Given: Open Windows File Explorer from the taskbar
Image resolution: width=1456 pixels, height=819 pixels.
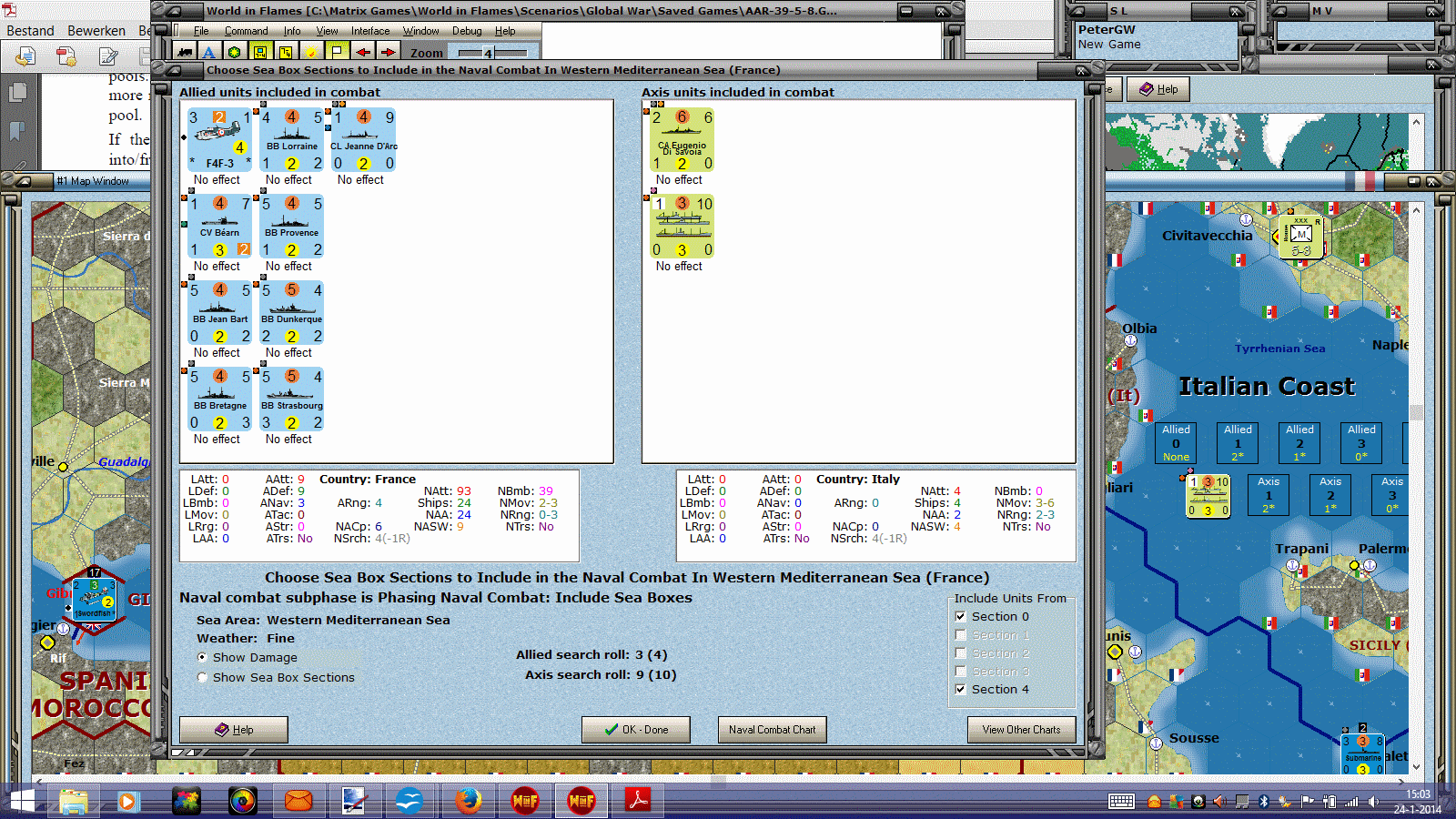Looking at the screenshot, I should pos(74,801).
